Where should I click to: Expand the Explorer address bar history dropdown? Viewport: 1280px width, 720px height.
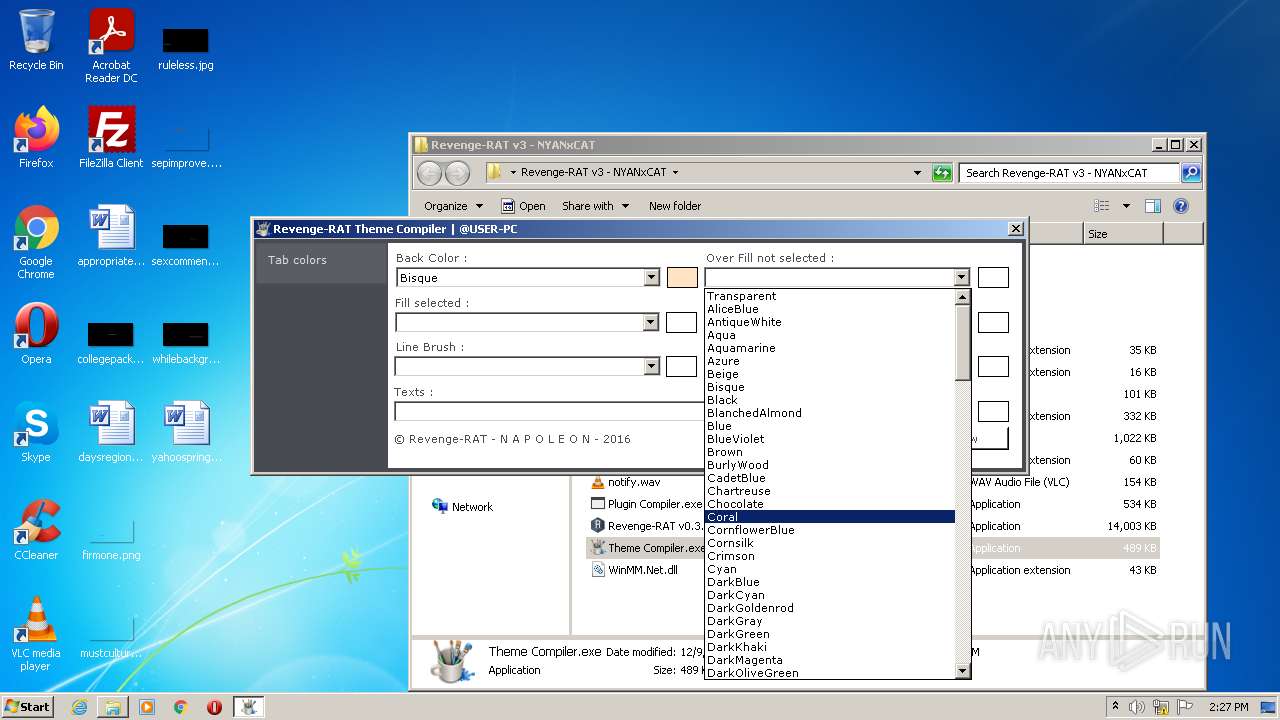pos(917,173)
